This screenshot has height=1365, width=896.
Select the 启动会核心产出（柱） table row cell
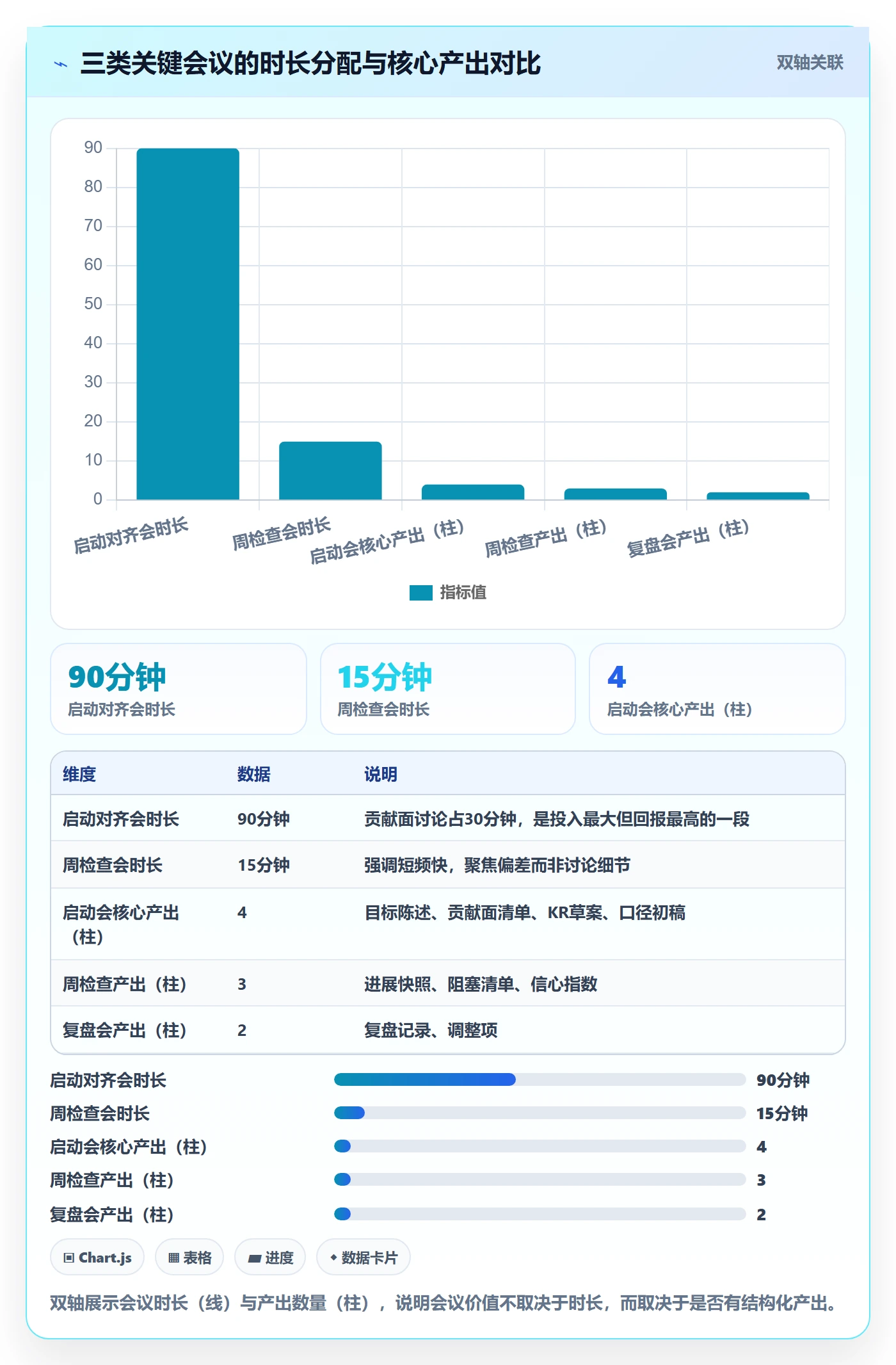(121, 924)
